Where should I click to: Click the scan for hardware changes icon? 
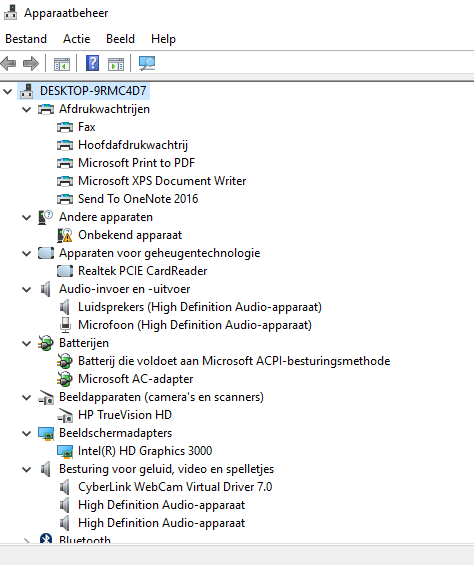pos(147,63)
